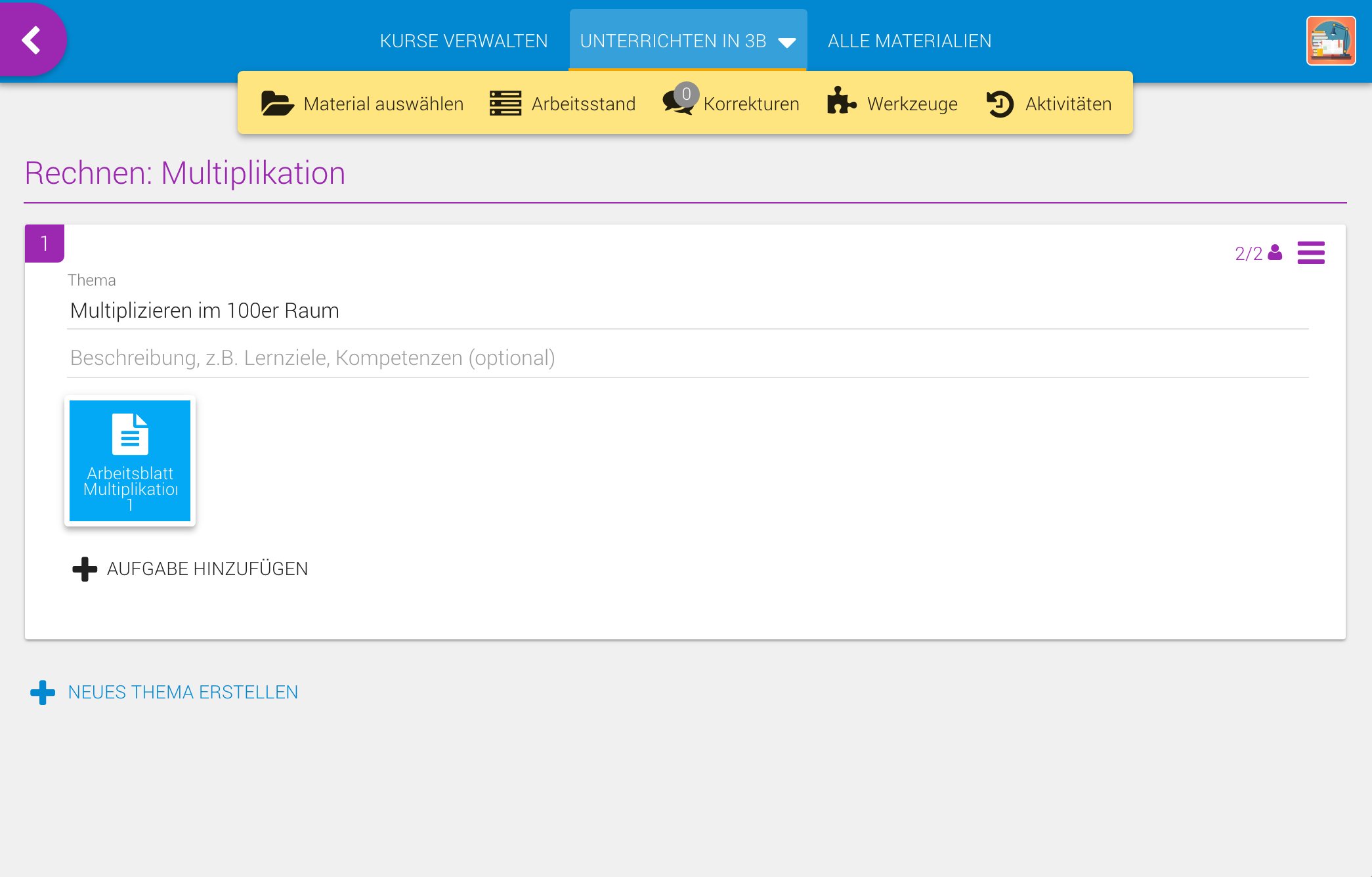Click Neues Thema erstellen link
This screenshot has width=1372, height=877.
pyautogui.click(x=183, y=692)
